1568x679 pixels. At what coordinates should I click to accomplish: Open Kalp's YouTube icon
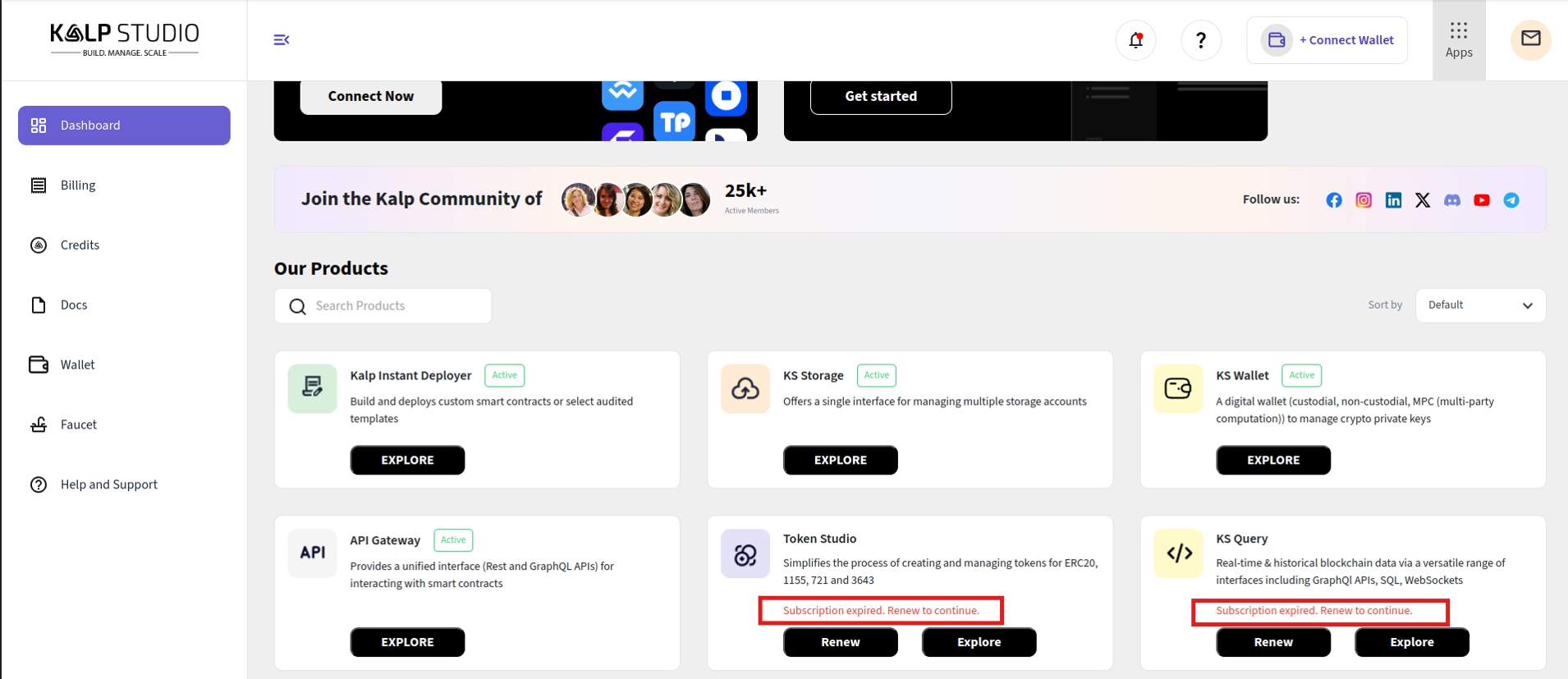point(1482,200)
